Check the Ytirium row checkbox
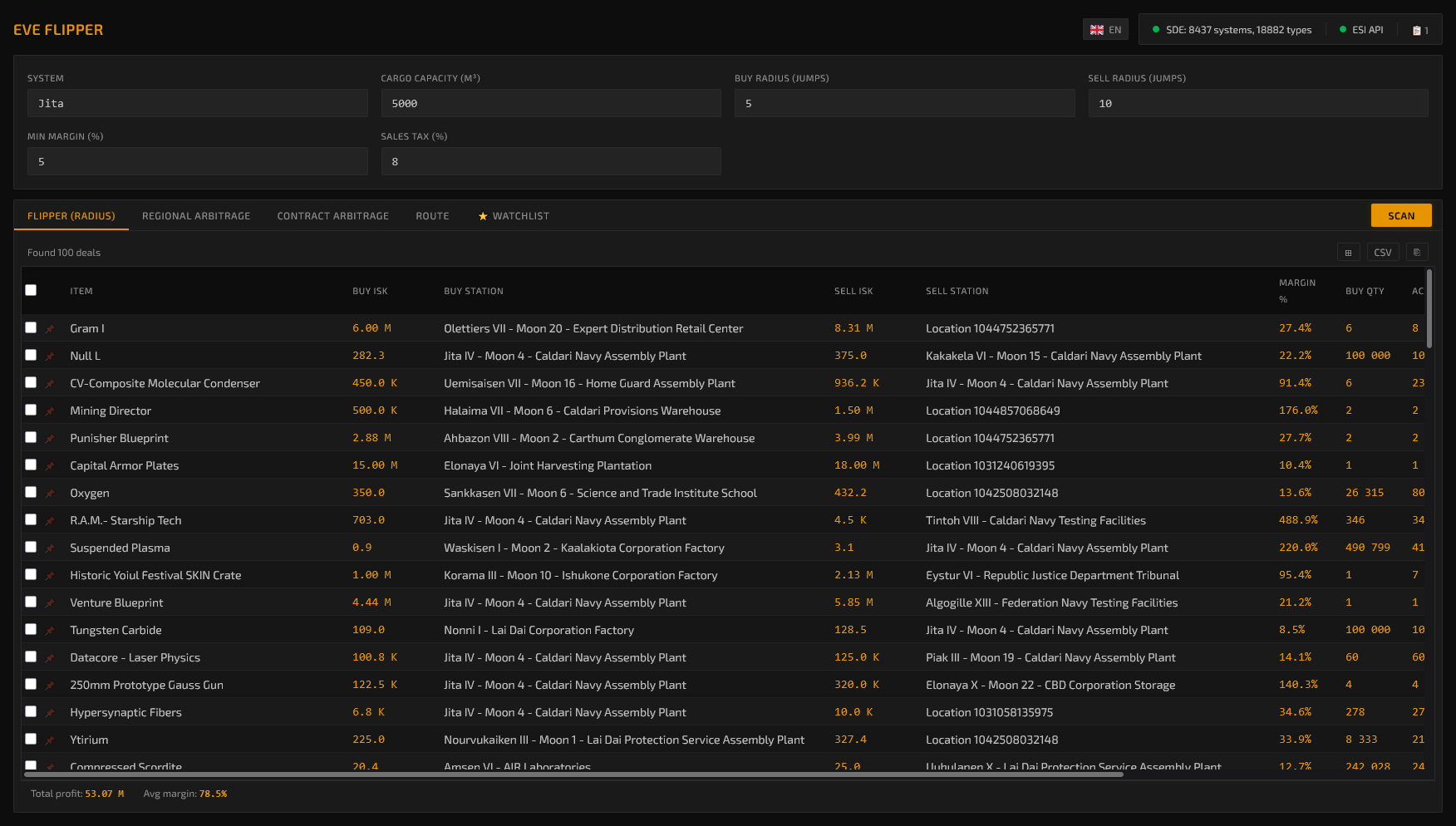The height and width of the screenshot is (826, 1456). pyautogui.click(x=31, y=739)
